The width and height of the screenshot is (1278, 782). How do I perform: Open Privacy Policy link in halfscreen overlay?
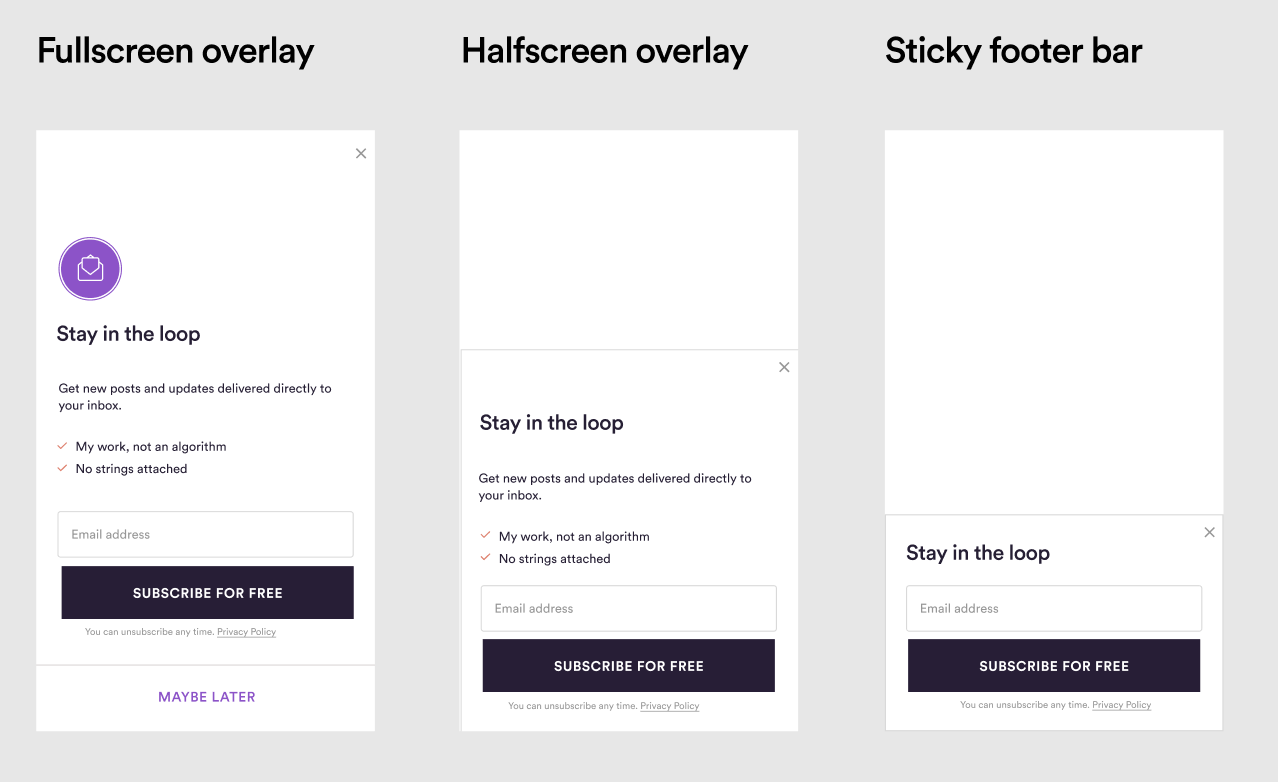670,706
